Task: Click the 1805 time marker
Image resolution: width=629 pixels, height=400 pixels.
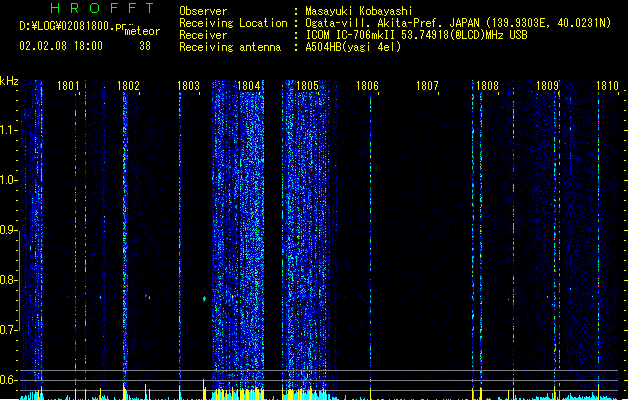Action: tap(307, 86)
